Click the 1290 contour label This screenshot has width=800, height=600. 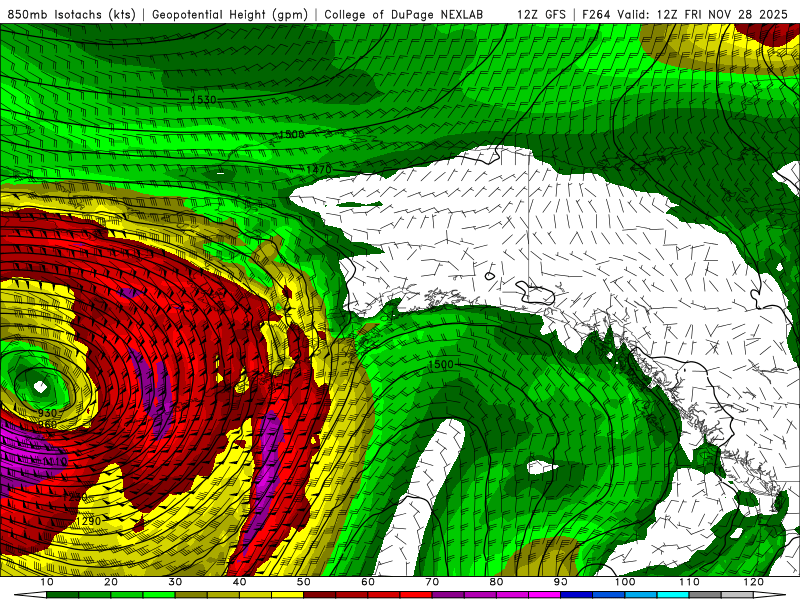88,521
